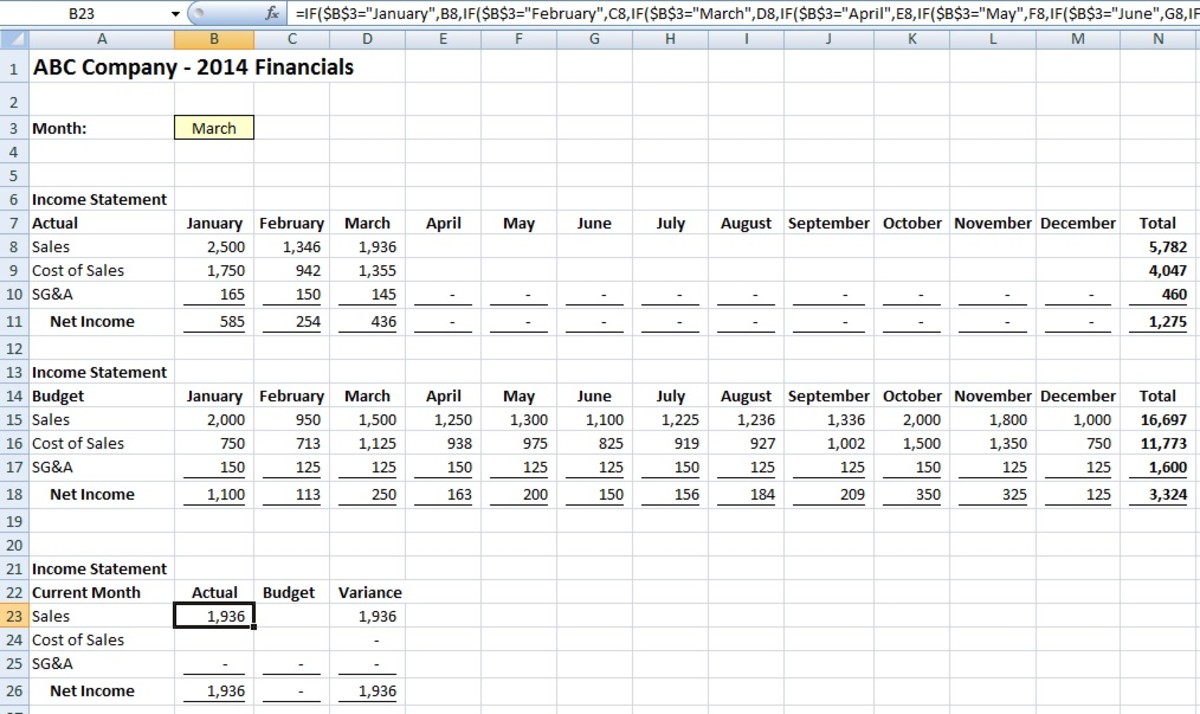
Task: Click Income Statement label in row 13
Action: coord(99,372)
